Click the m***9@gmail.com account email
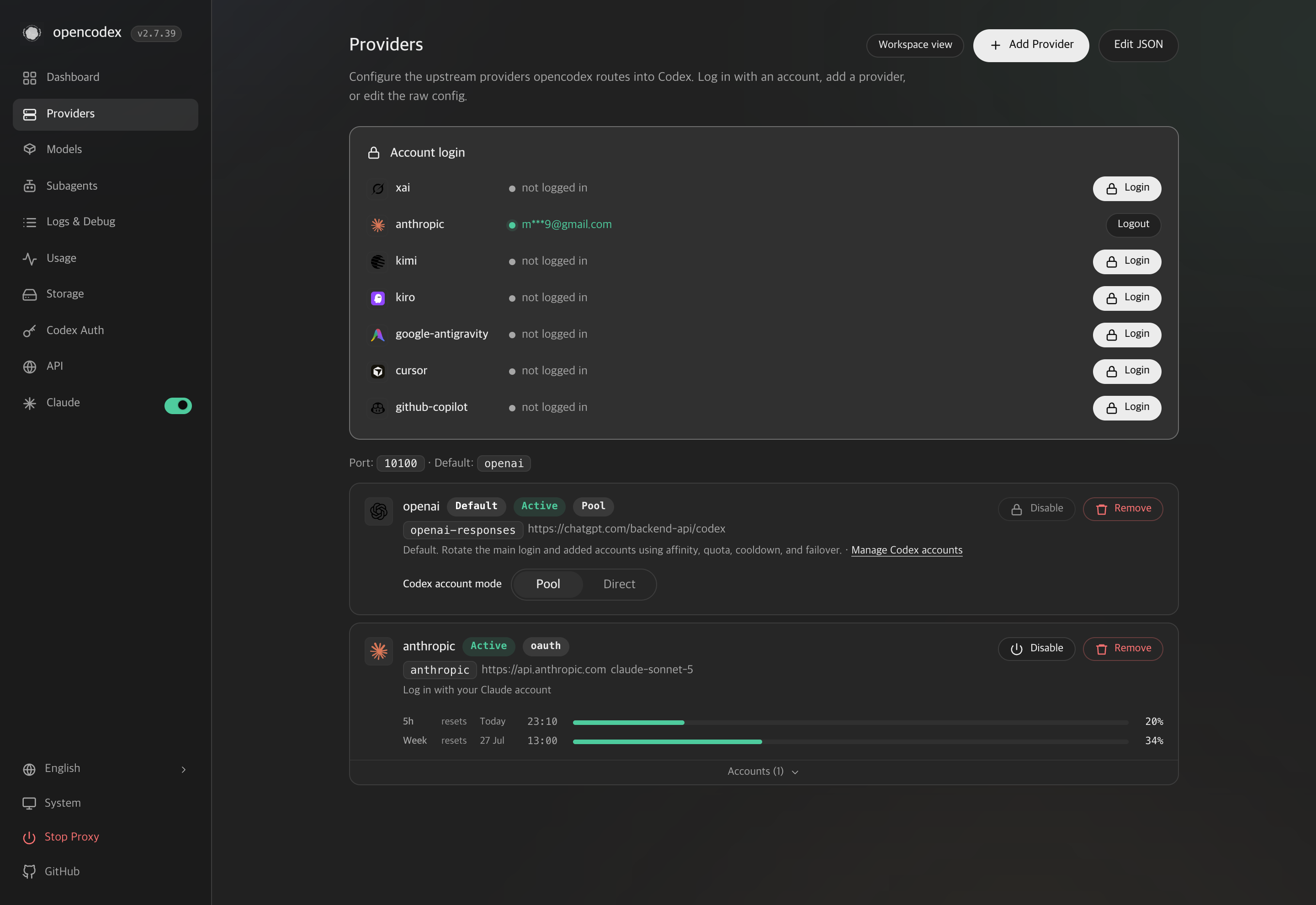Screen dimensions: 1316x905 coord(566,224)
